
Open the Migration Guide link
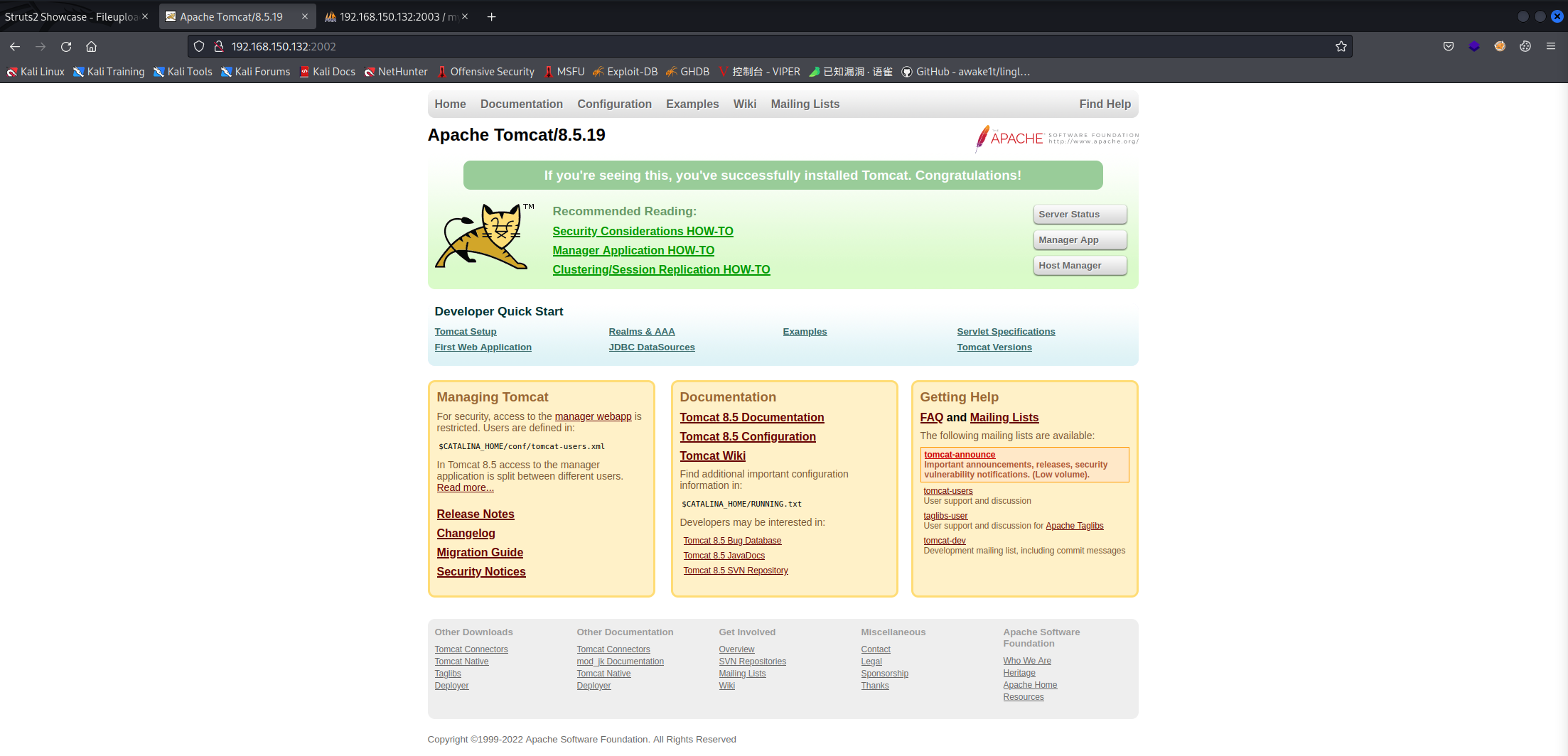point(480,552)
